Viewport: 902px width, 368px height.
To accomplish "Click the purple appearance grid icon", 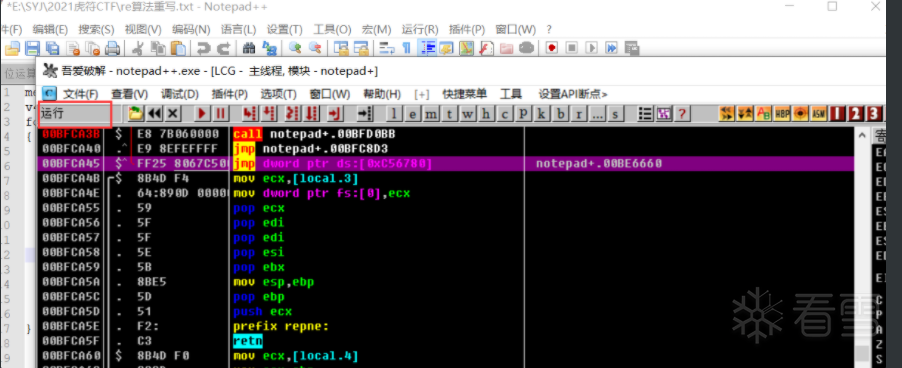I will click(663, 114).
